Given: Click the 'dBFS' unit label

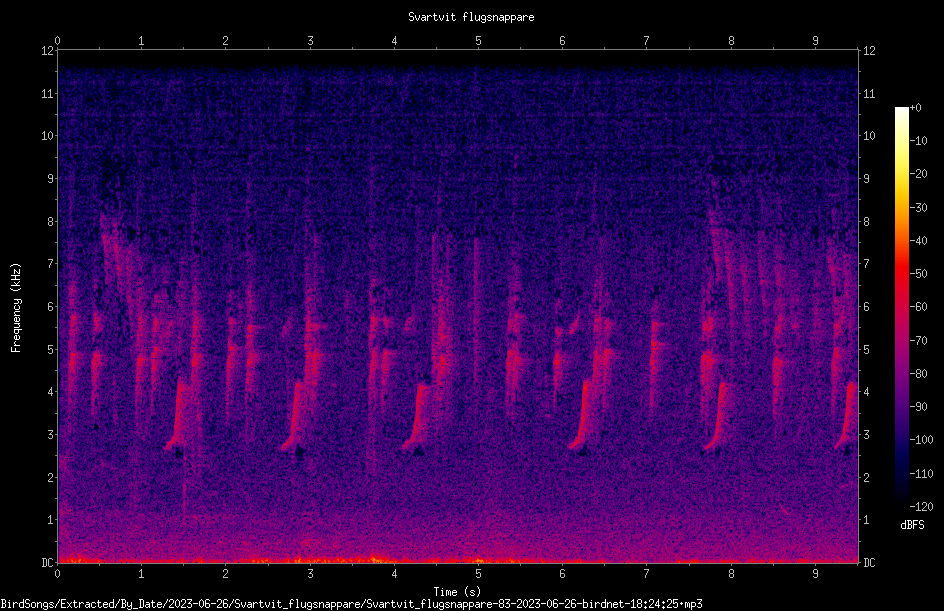Looking at the screenshot, I should [912, 525].
